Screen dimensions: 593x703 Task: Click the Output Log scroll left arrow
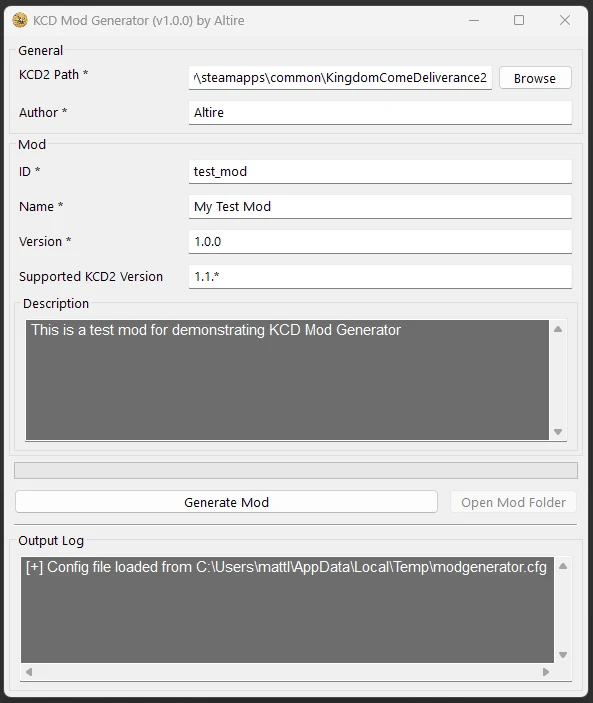(29, 672)
